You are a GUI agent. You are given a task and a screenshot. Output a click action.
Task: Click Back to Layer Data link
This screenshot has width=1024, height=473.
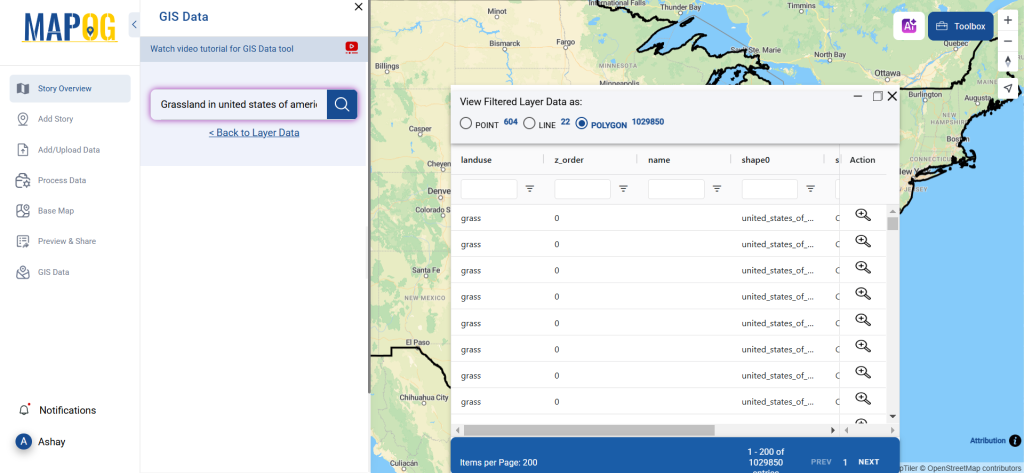[x=254, y=132]
